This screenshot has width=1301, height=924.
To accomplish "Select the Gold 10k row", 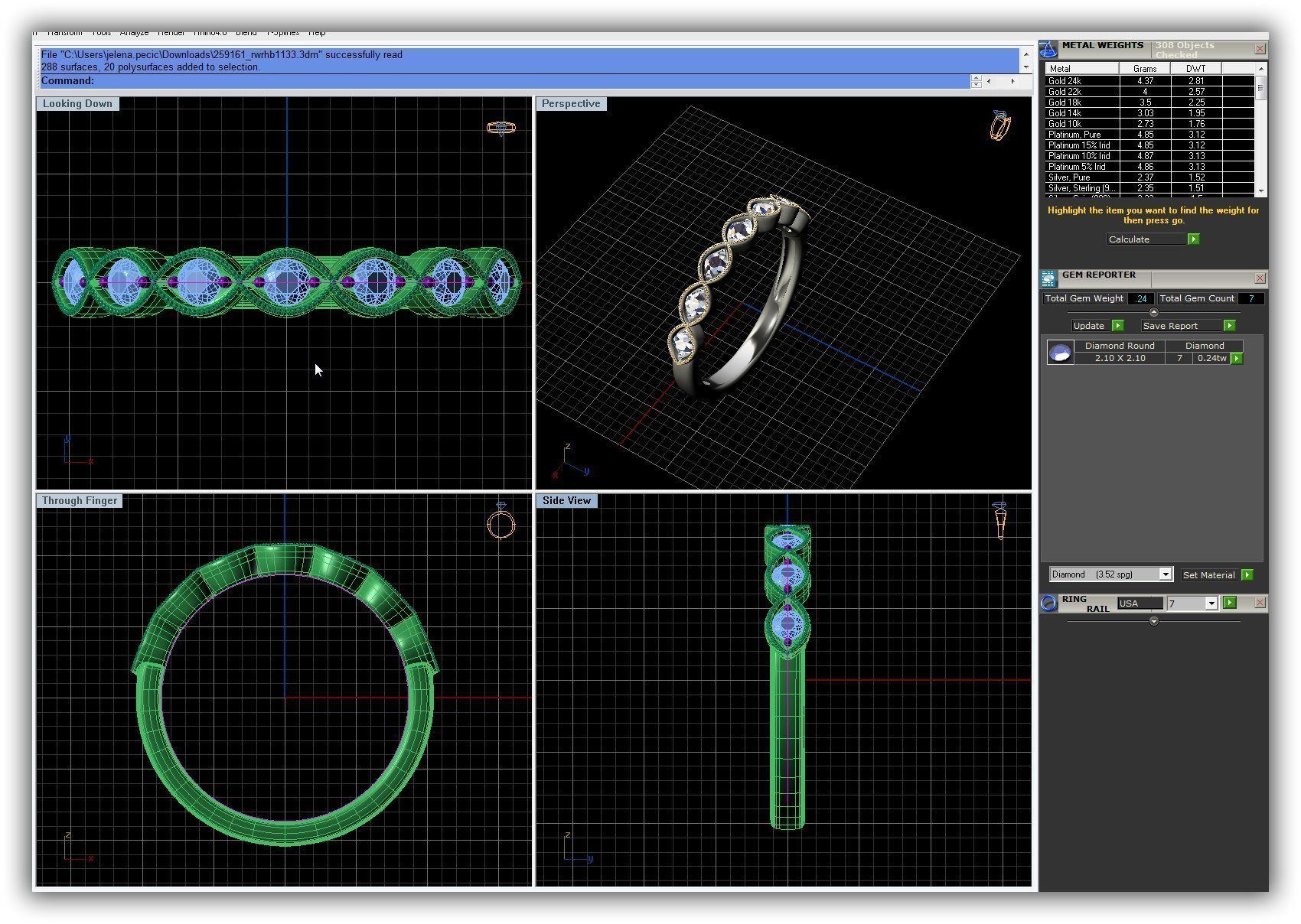I will 1150,123.
